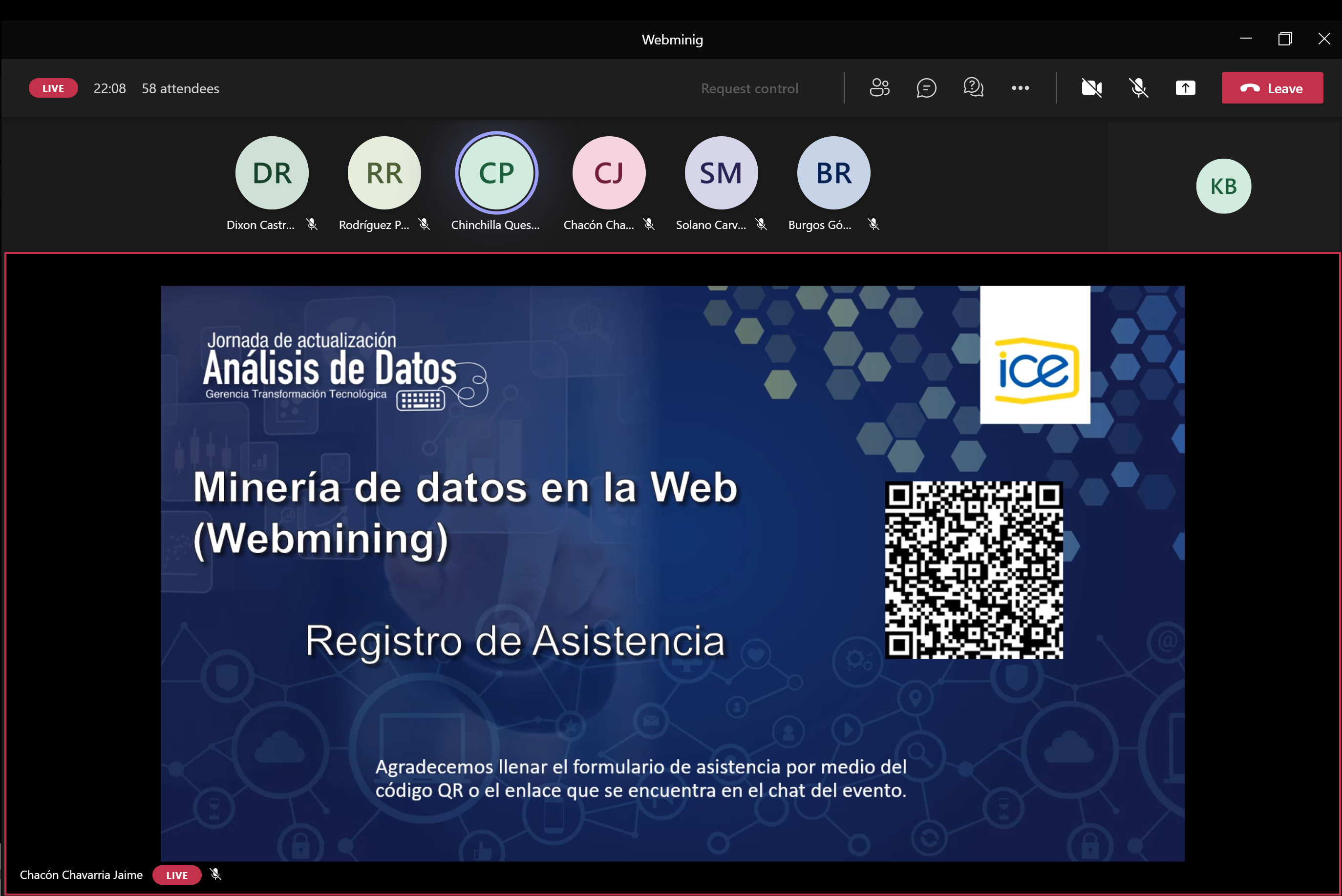
Task: Click muted mic icon next to Dixon Castr
Action: pyautogui.click(x=312, y=225)
